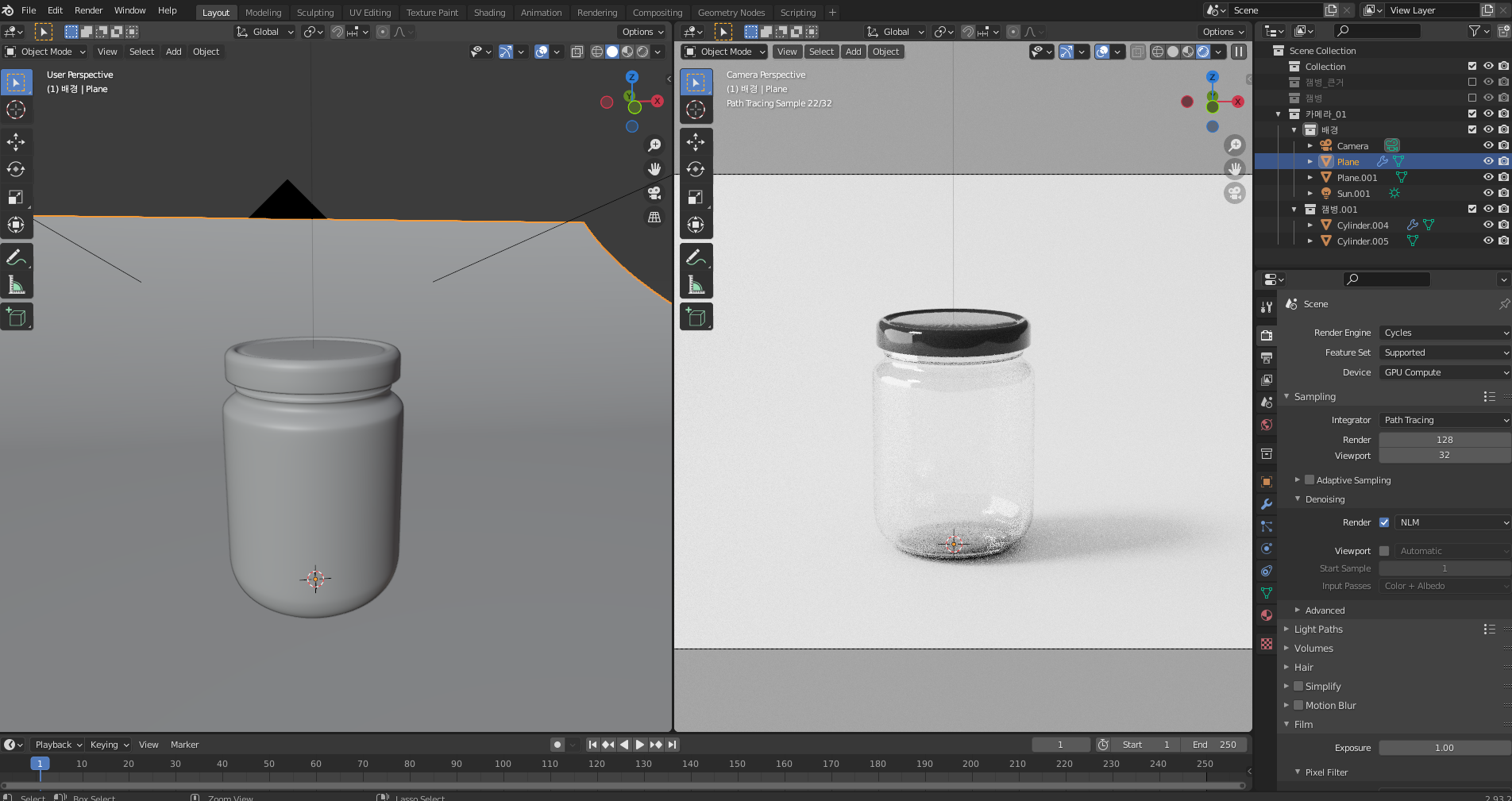Switch perspective/orthographic in left viewport

654,217
